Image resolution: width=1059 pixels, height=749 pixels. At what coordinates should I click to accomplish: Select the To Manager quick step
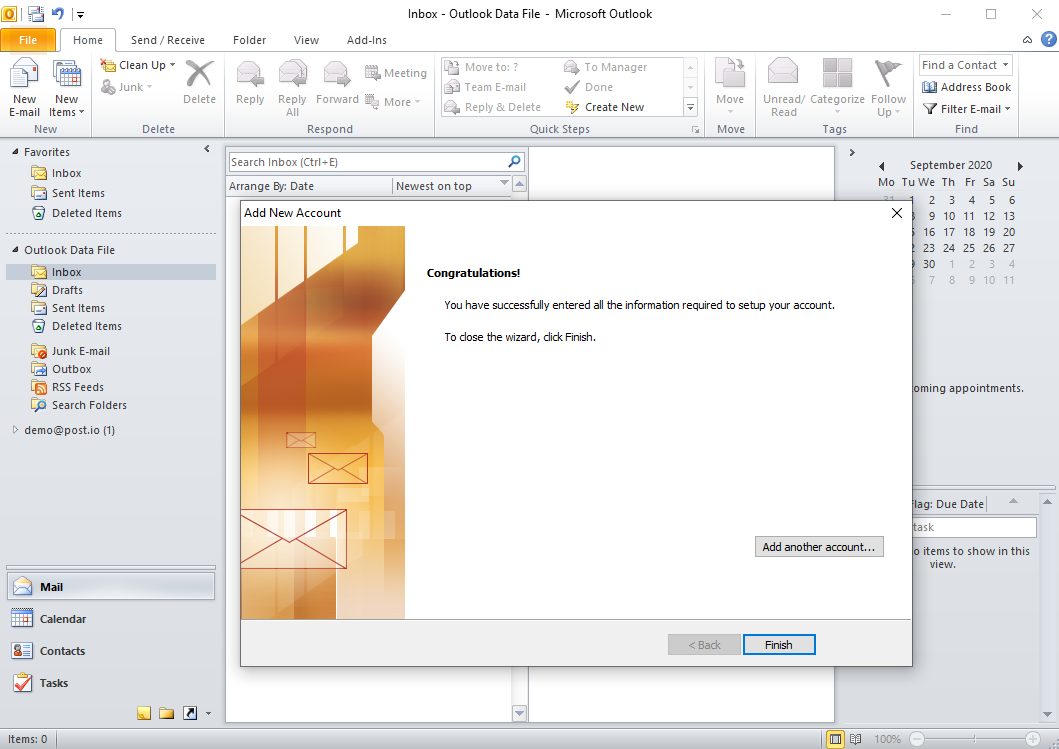coord(606,67)
